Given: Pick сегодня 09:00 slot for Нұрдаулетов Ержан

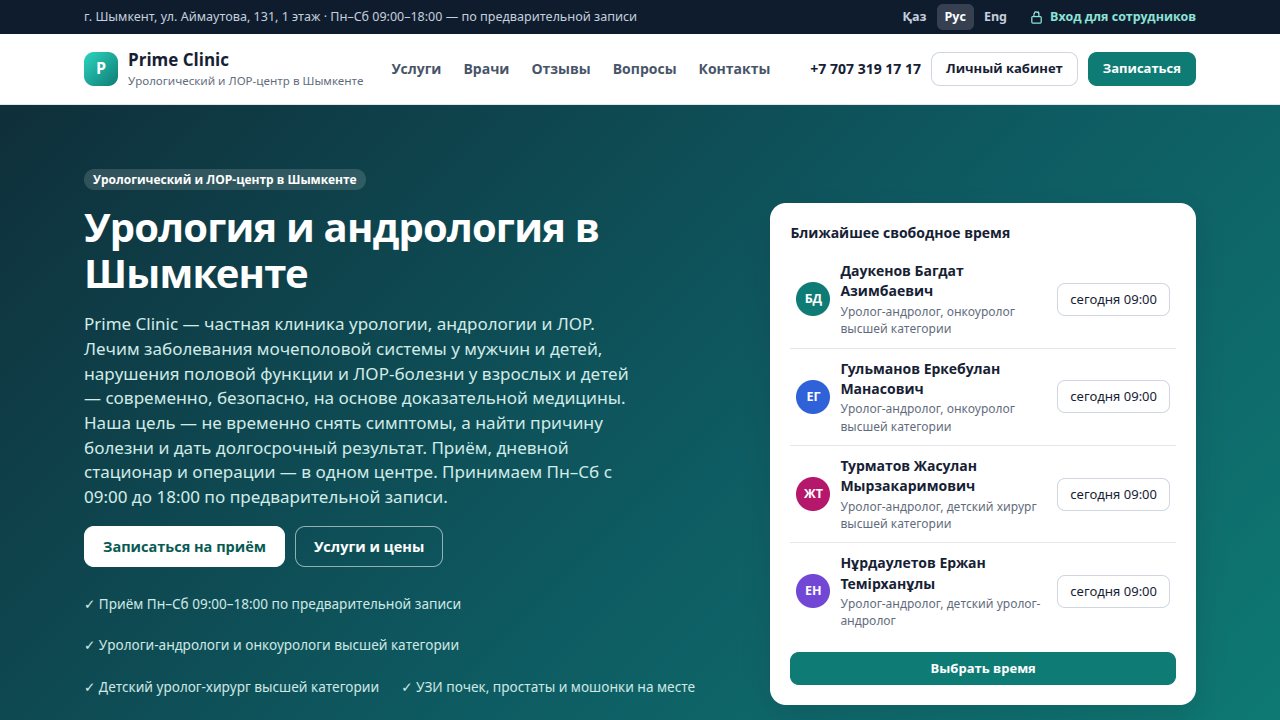Looking at the screenshot, I should point(1113,591).
